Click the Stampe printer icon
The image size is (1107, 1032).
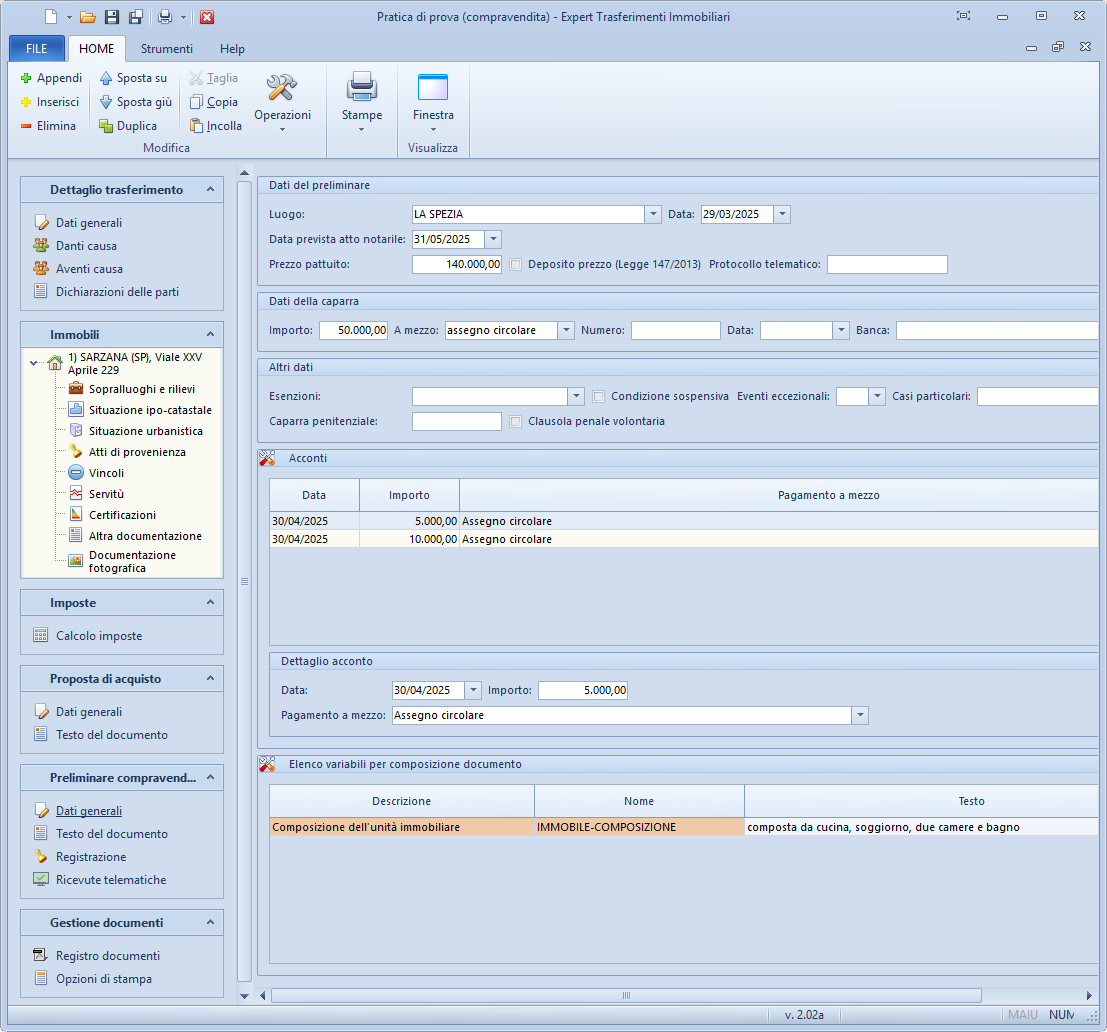(362, 89)
